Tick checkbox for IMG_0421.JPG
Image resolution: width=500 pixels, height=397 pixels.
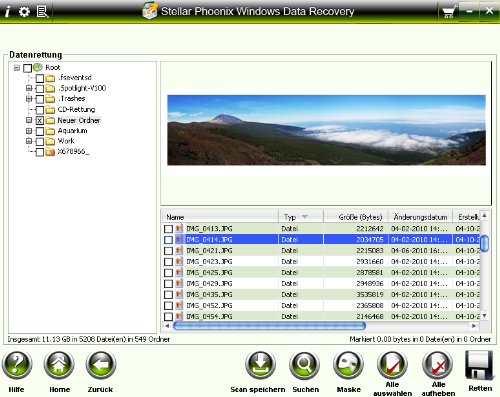pos(169,251)
